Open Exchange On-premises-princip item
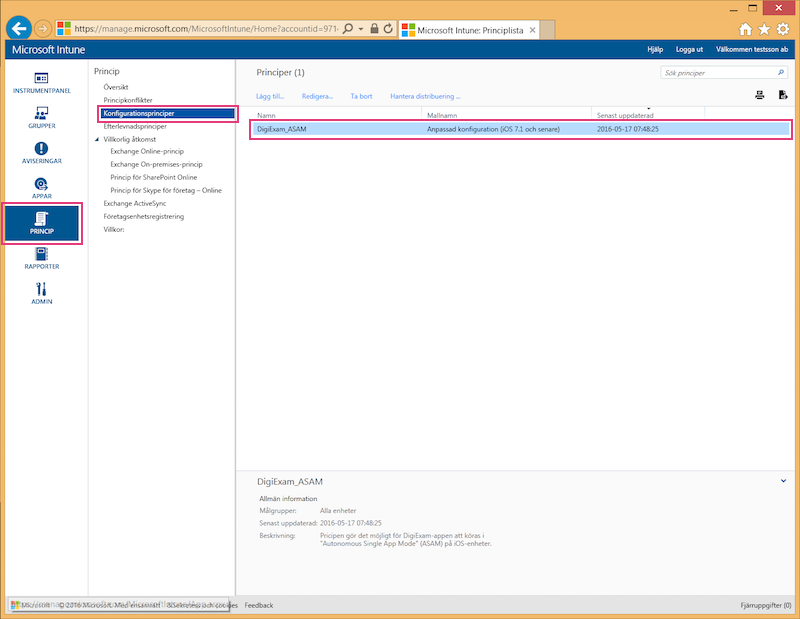800x619 pixels. [x=157, y=164]
